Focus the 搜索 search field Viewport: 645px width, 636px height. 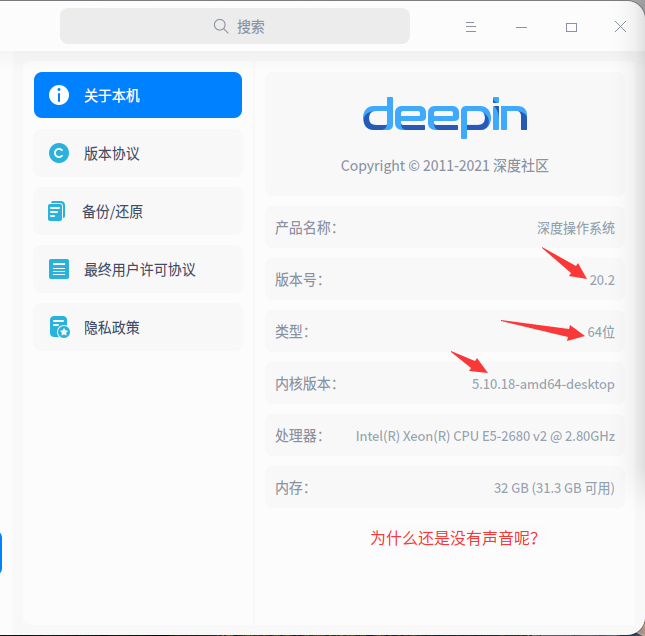[235, 26]
